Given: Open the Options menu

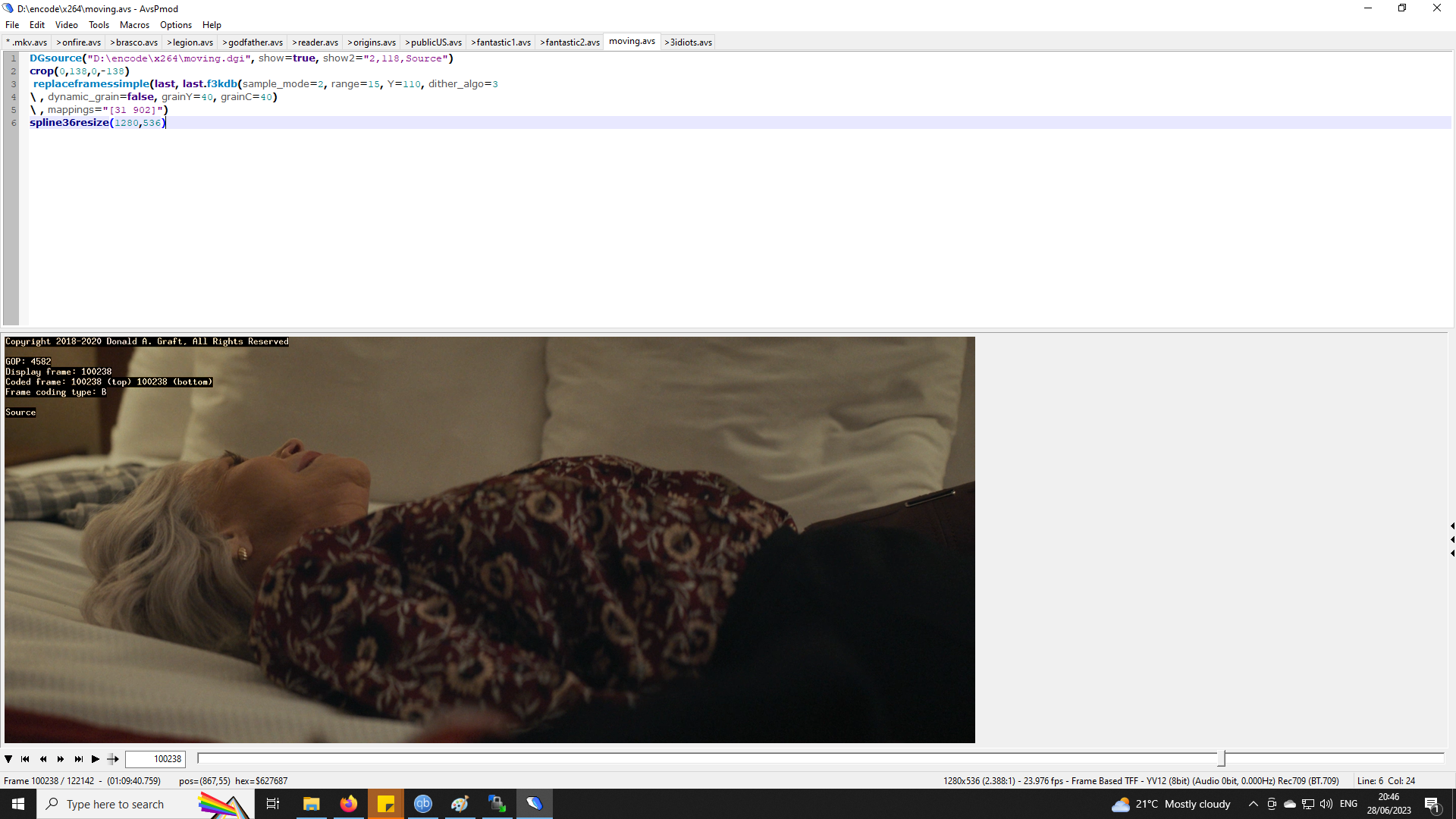Looking at the screenshot, I should tap(175, 25).
